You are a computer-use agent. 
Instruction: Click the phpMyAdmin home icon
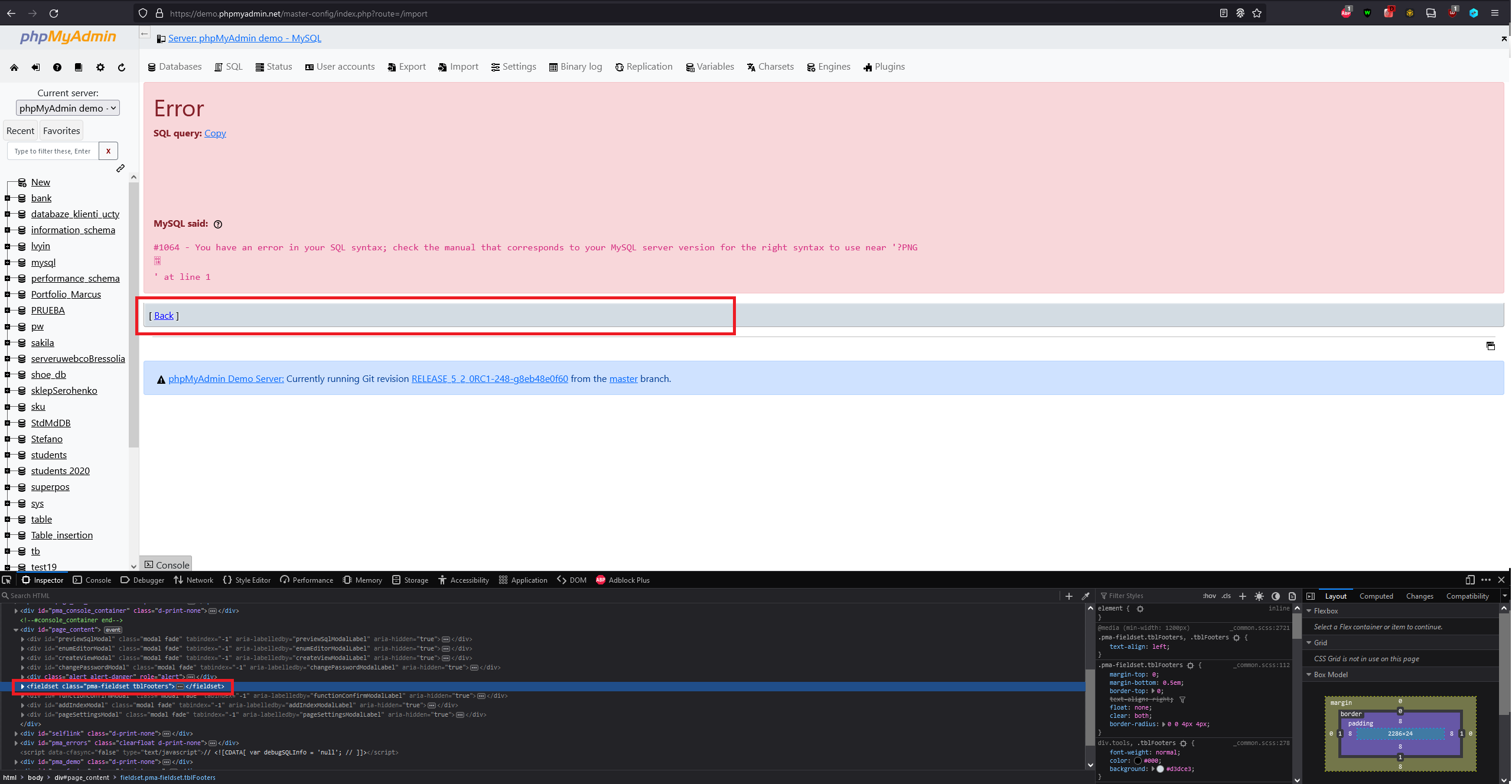[x=14, y=67]
